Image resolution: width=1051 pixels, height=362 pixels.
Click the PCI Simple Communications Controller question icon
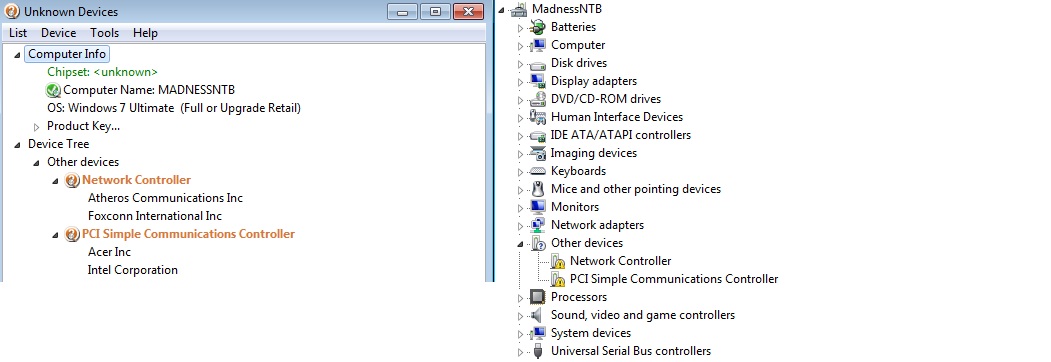tap(72, 235)
